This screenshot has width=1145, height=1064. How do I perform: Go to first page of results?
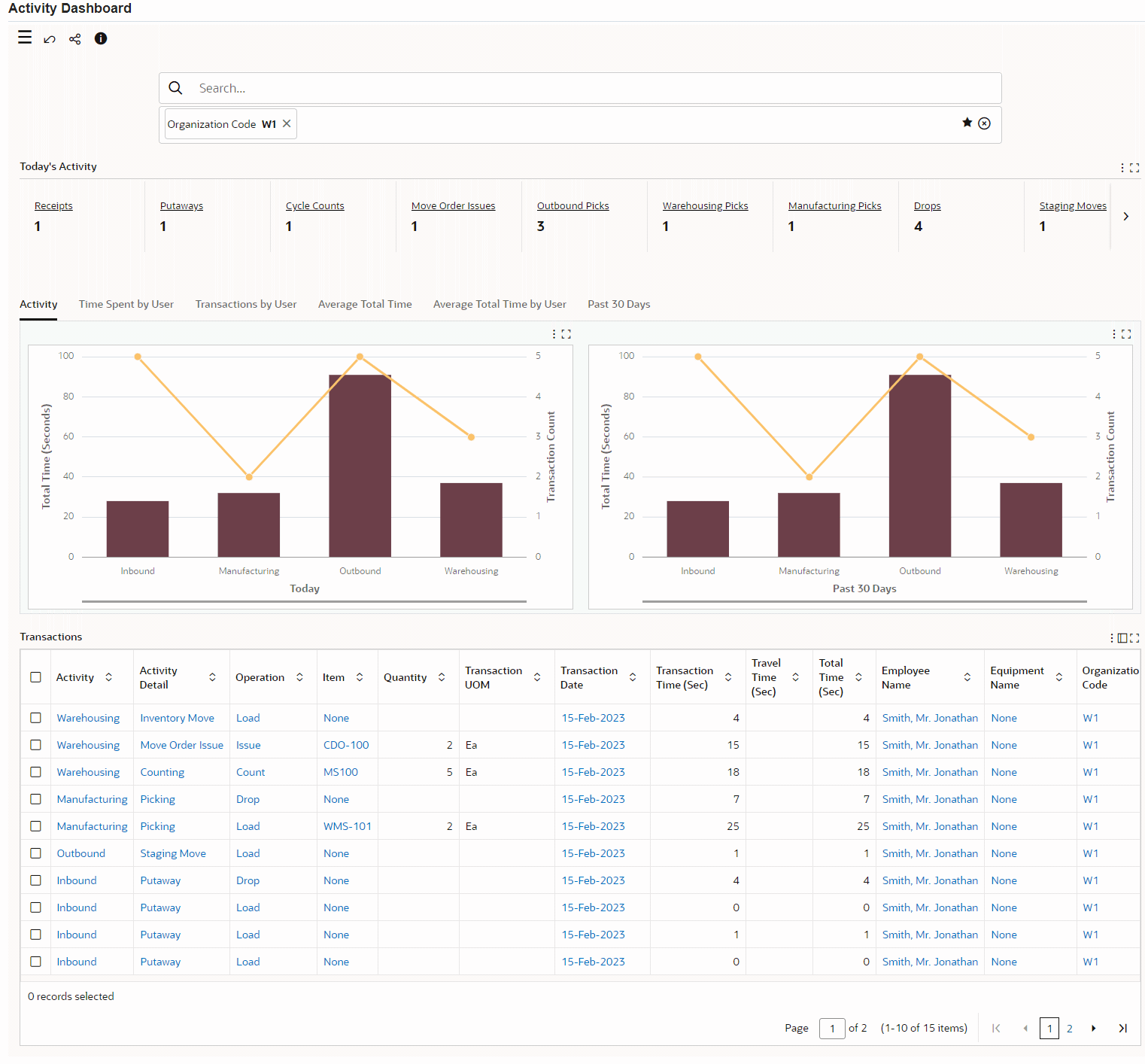coord(996,1028)
